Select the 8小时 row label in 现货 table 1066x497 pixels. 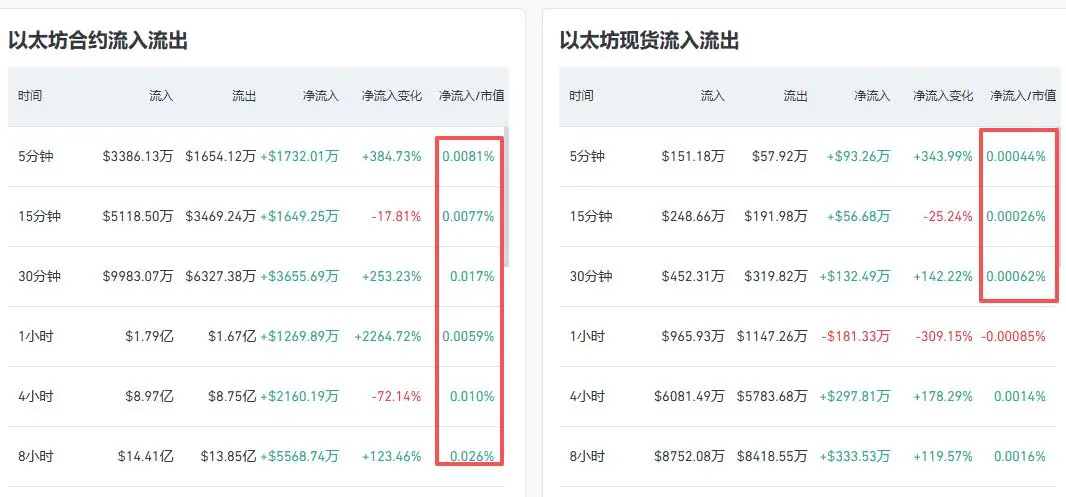[x=587, y=456]
